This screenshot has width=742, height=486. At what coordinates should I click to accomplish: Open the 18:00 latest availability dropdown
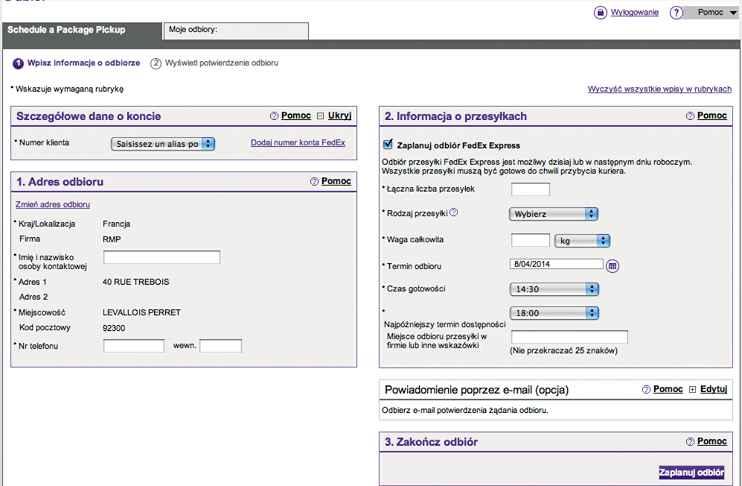point(554,313)
